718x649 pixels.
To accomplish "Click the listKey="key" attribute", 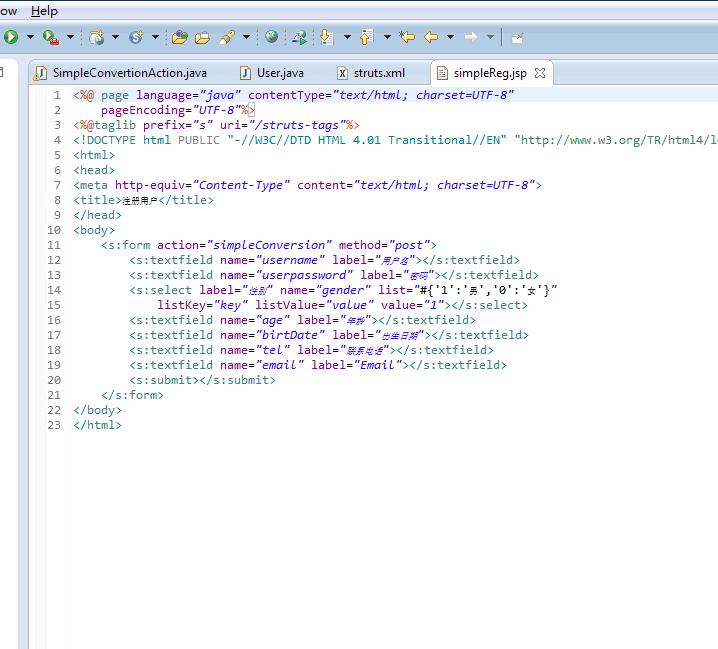I will 202,305.
